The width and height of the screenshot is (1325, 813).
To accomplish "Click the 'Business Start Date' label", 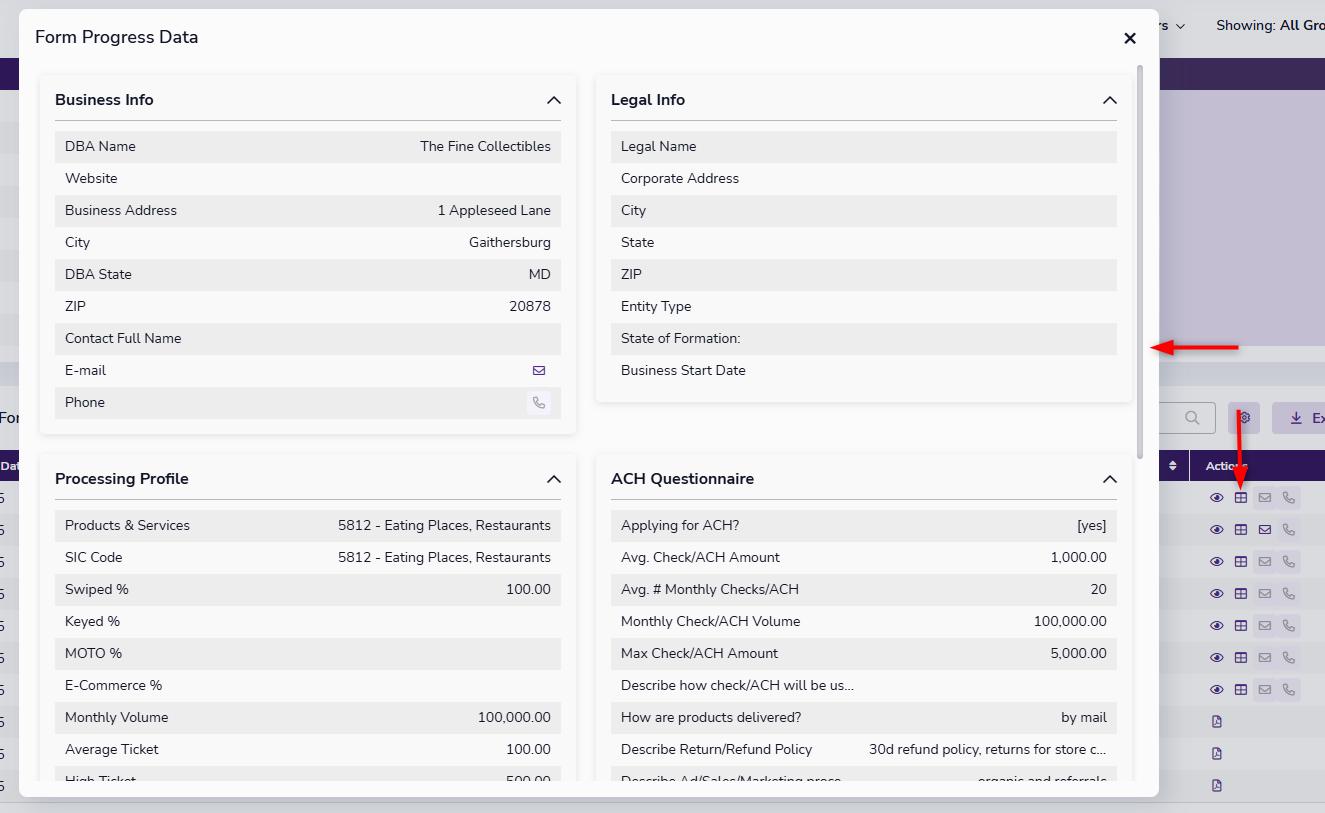I will point(683,370).
